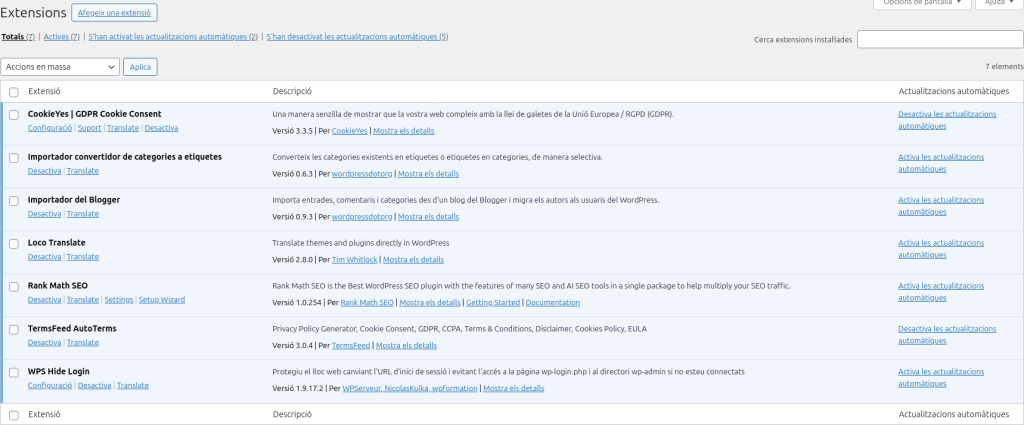This screenshot has height=425, width=1024.
Task: Check the WPS Hide Login row checkbox
Action: [14, 372]
